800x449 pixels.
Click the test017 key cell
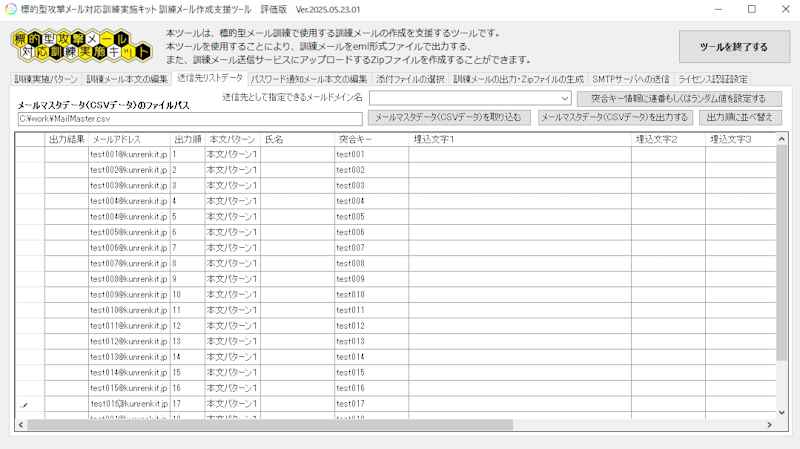[371, 404]
